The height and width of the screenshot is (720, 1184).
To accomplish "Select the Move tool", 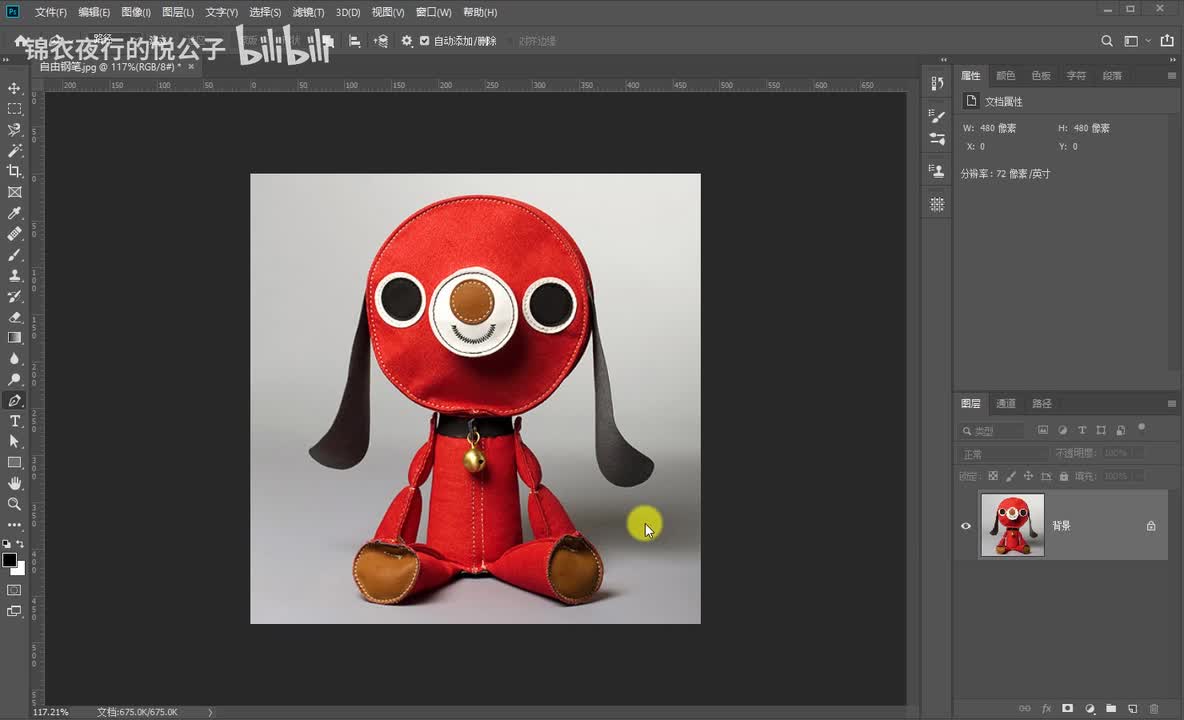I will click(14, 88).
